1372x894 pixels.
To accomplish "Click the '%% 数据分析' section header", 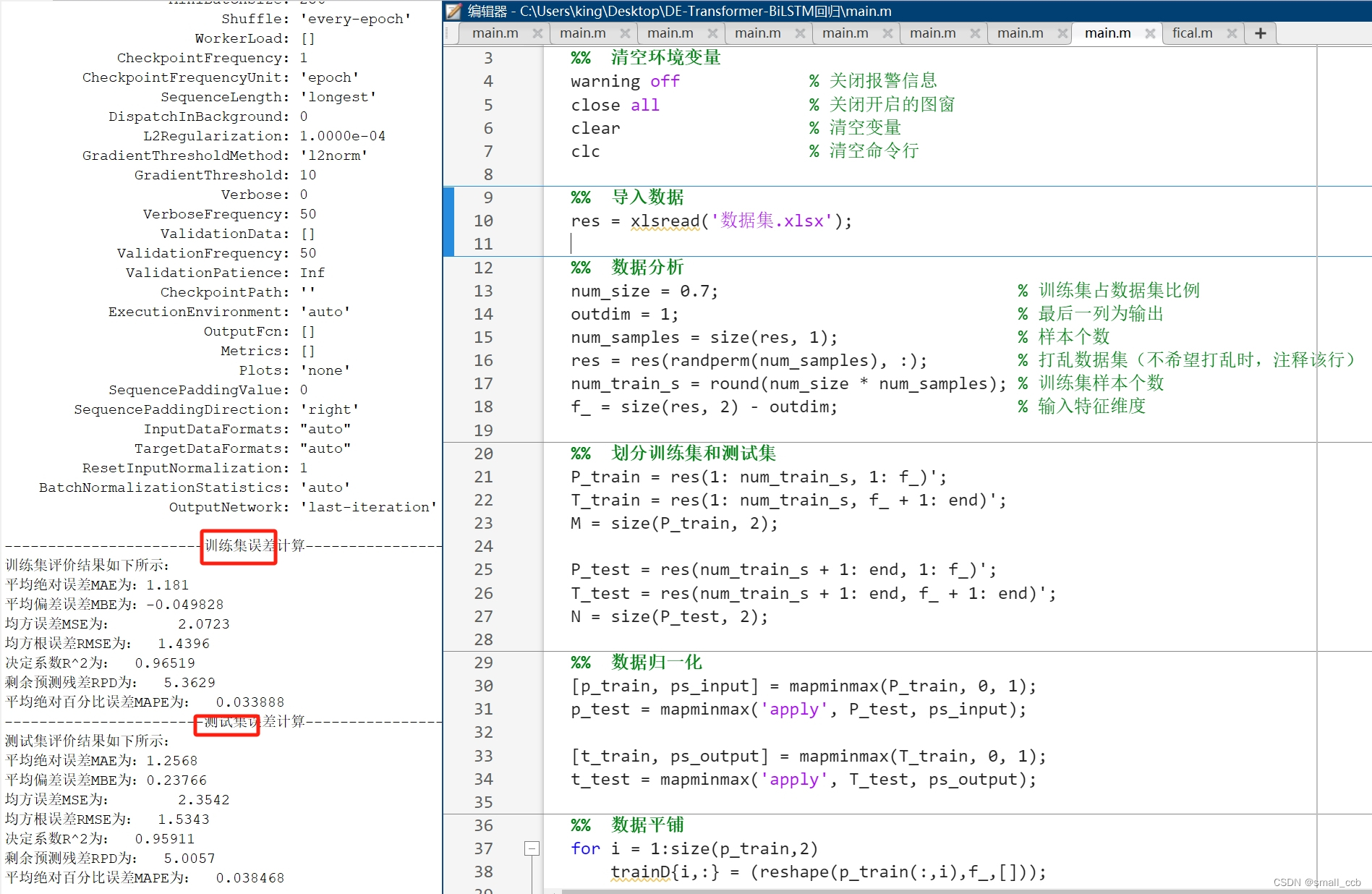I will (x=627, y=267).
